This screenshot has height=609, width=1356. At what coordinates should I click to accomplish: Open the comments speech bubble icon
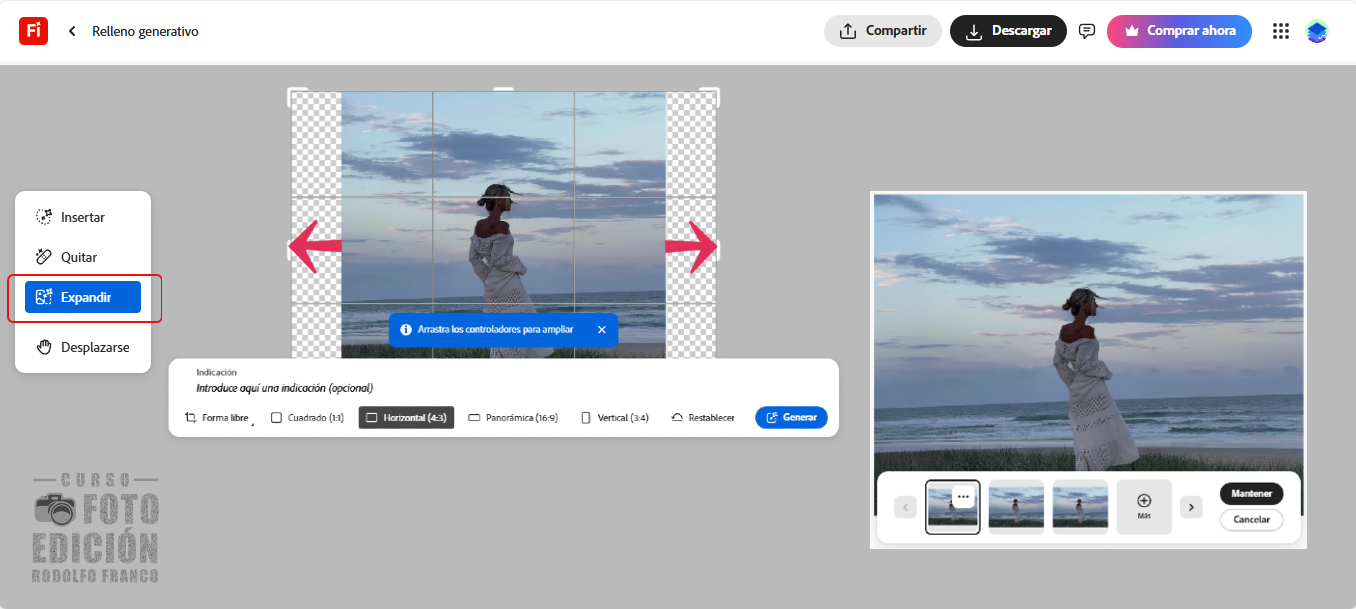pos(1087,31)
